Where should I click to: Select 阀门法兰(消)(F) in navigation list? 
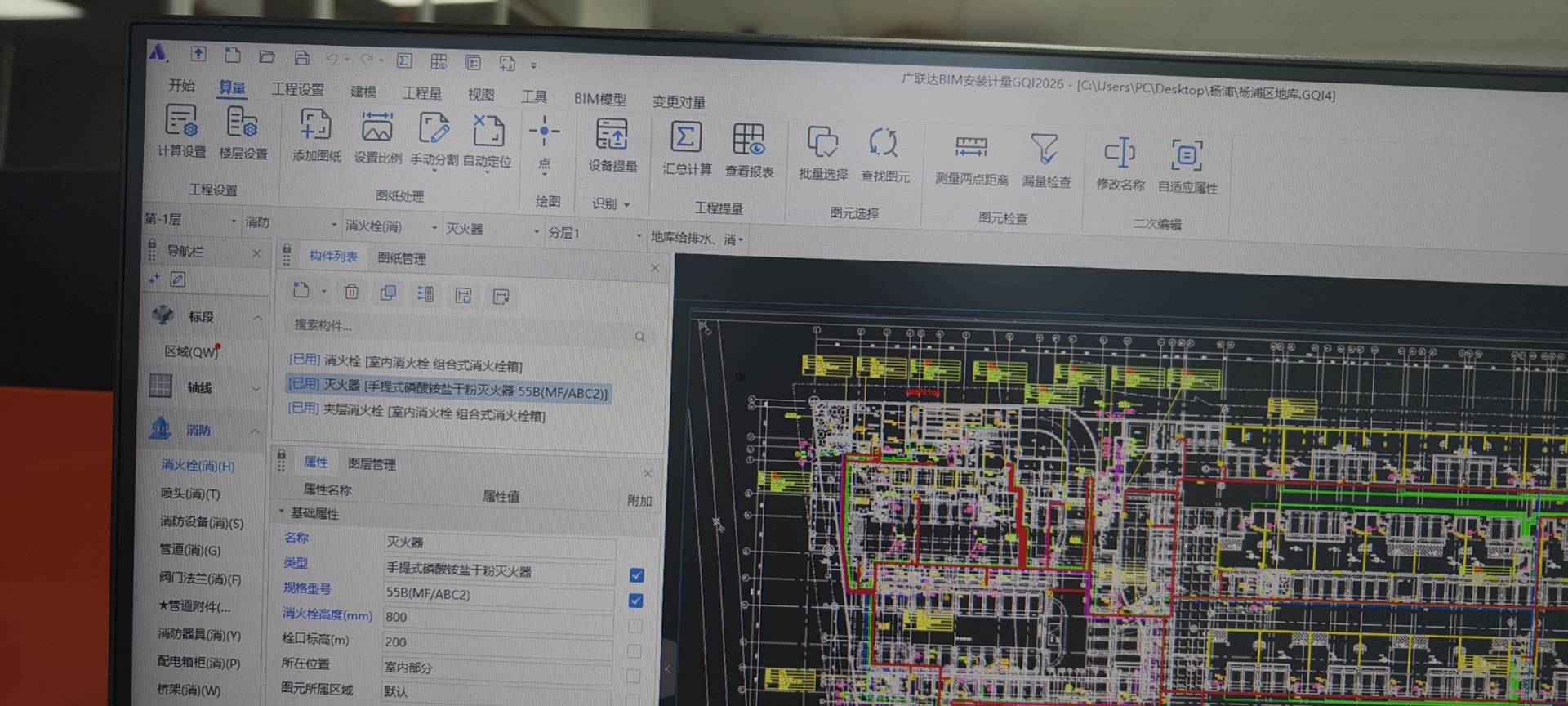pyautogui.click(x=200, y=579)
